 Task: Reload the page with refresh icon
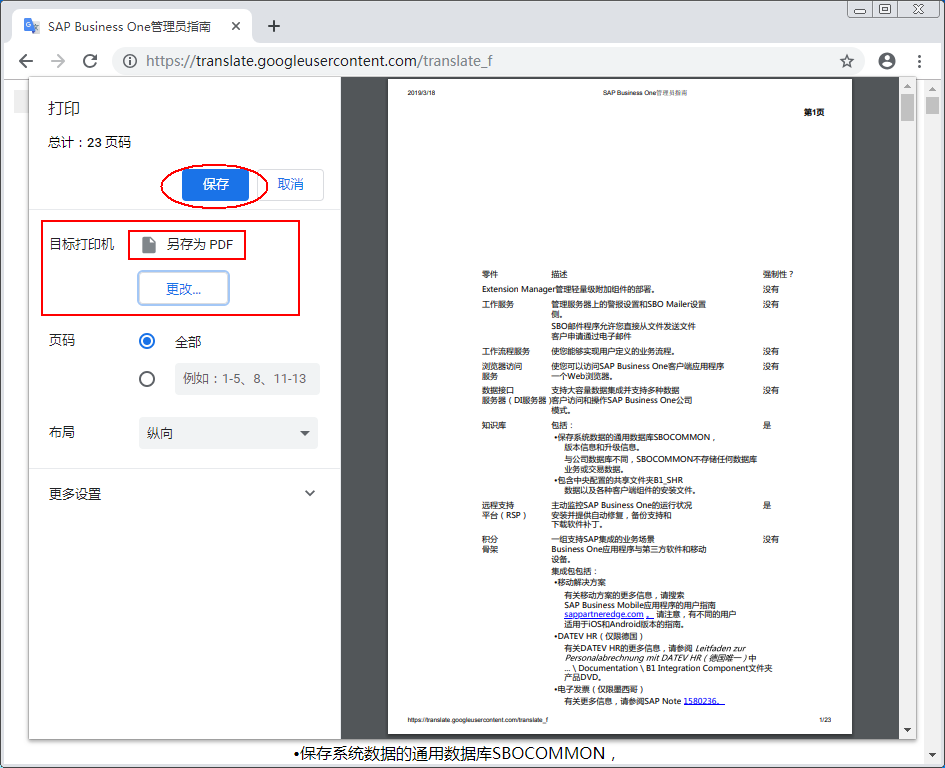(90, 61)
